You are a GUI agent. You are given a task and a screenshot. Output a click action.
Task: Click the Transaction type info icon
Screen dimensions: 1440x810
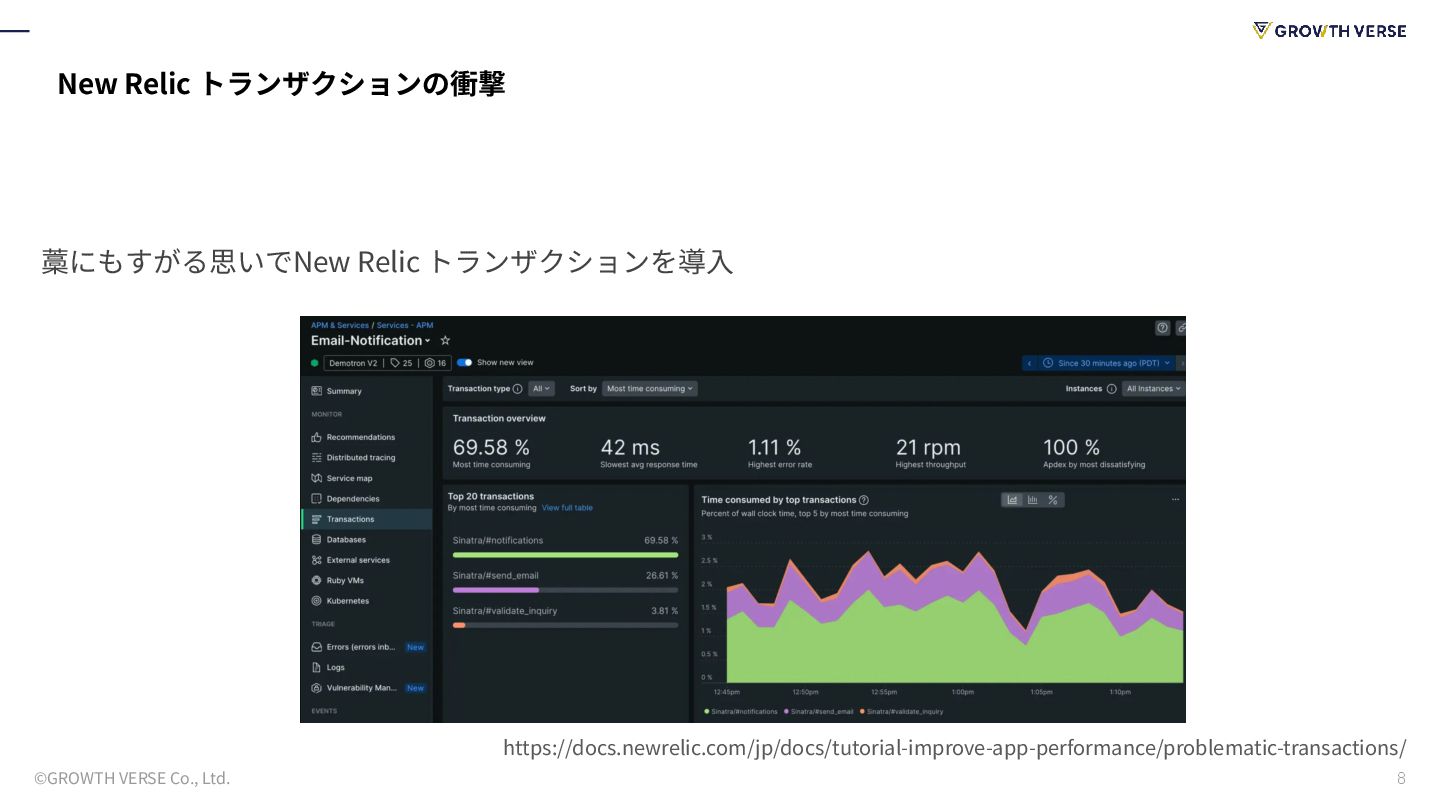pyautogui.click(x=517, y=389)
